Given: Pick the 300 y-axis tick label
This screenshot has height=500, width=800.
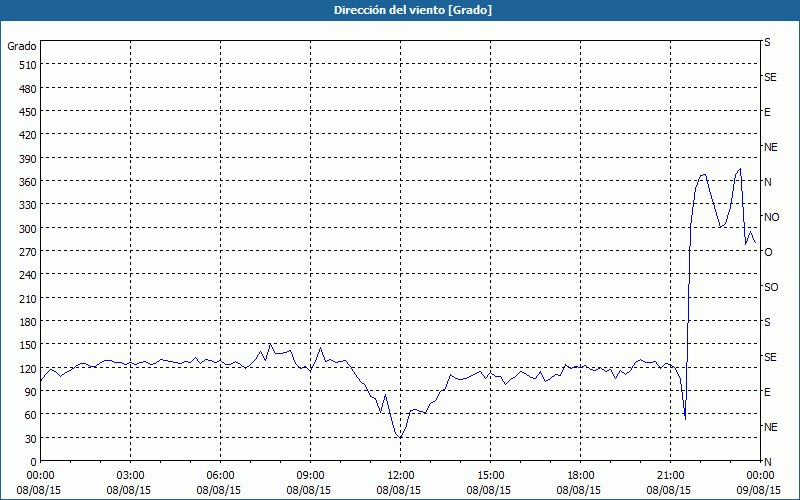Looking at the screenshot, I should (28, 229).
